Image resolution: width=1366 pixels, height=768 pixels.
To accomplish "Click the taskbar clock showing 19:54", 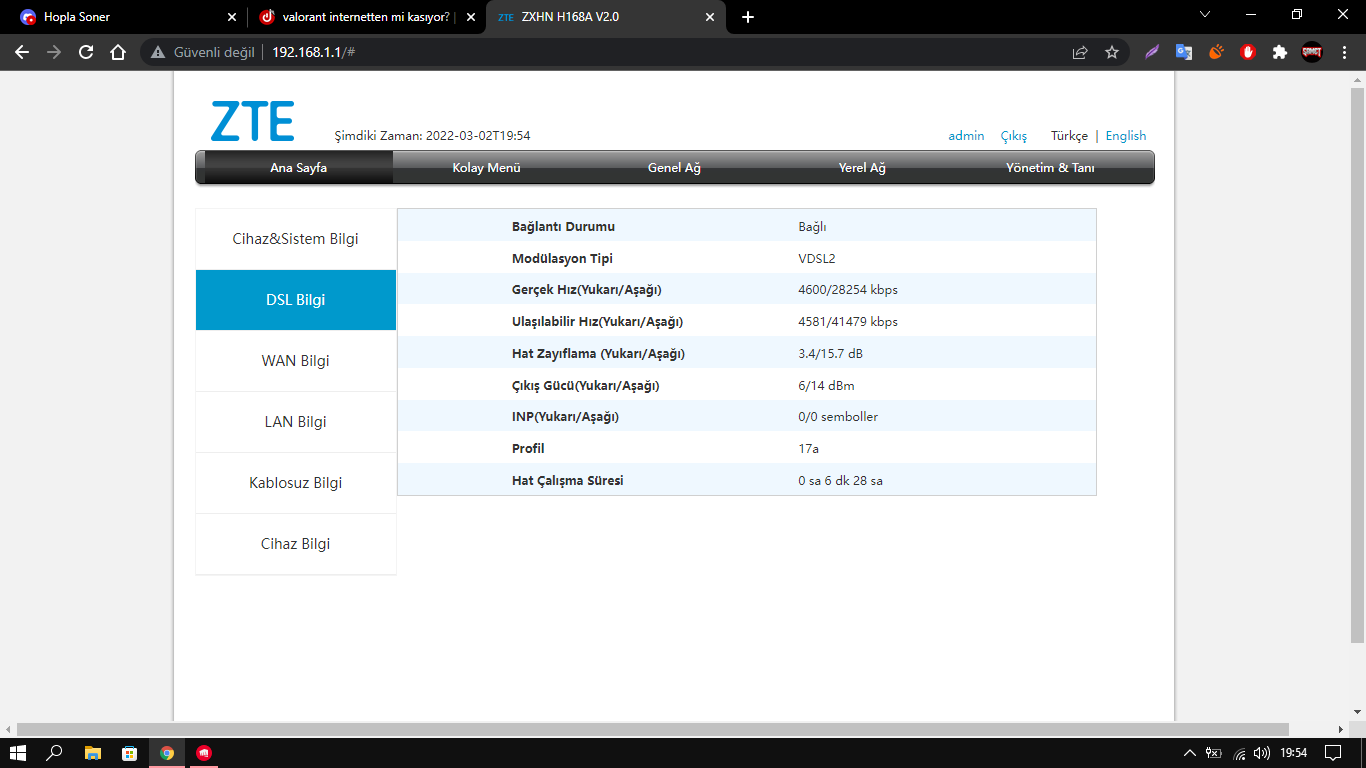I will [1294, 753].
